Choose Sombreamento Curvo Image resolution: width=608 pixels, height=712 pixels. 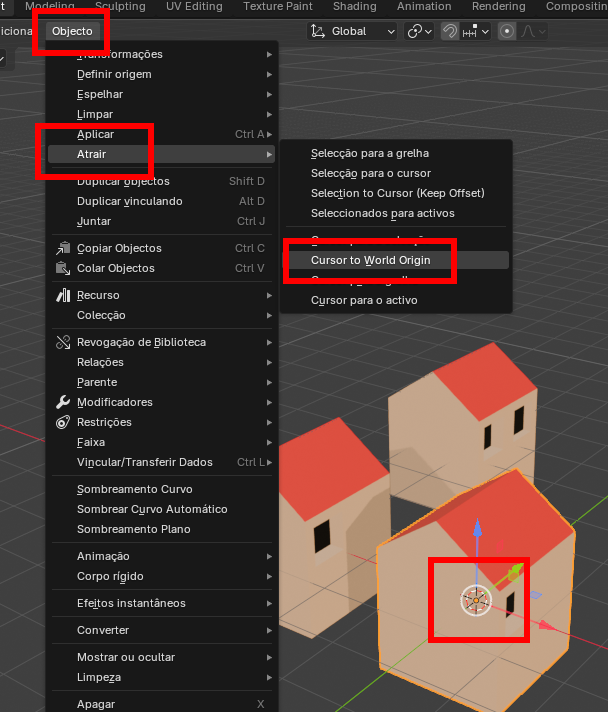(x=161, y=489)
